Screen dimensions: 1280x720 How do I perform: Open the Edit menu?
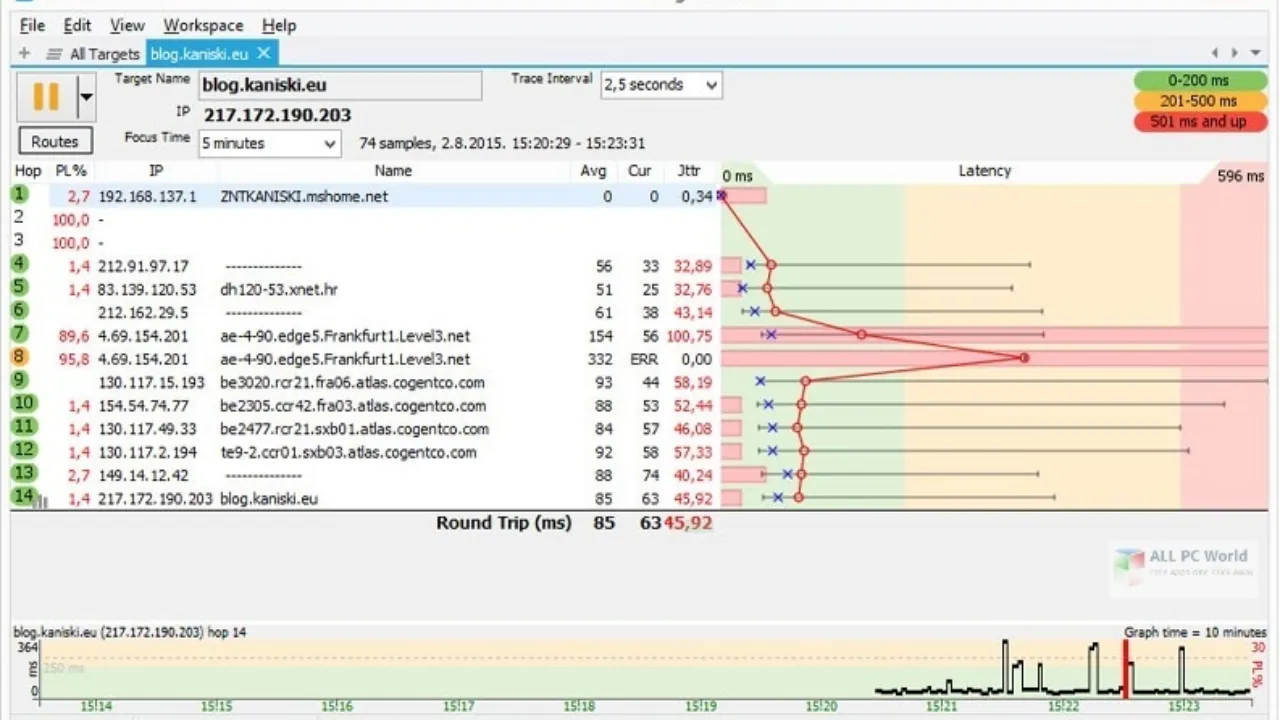[77, 25]
